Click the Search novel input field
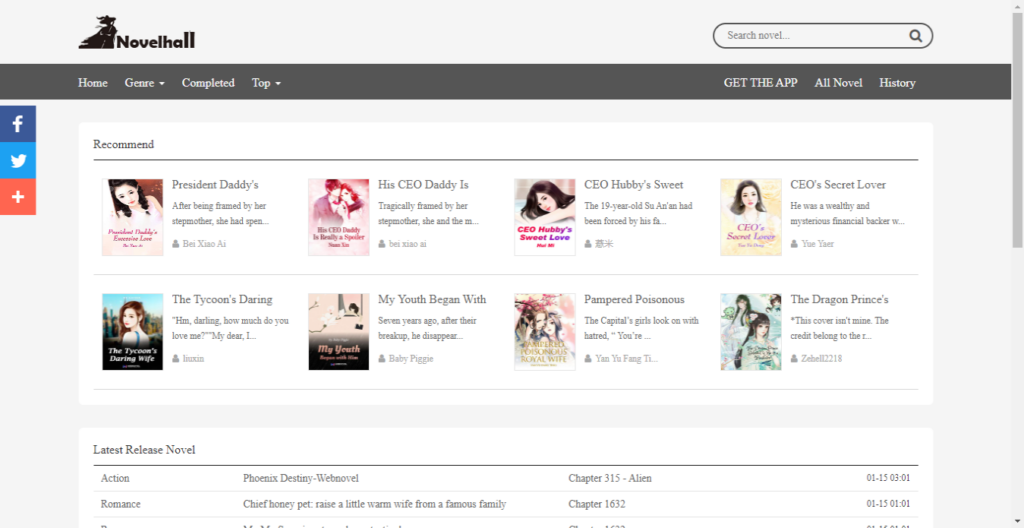1024x528 pixels. pyautogui.click(x=815, y=35)
